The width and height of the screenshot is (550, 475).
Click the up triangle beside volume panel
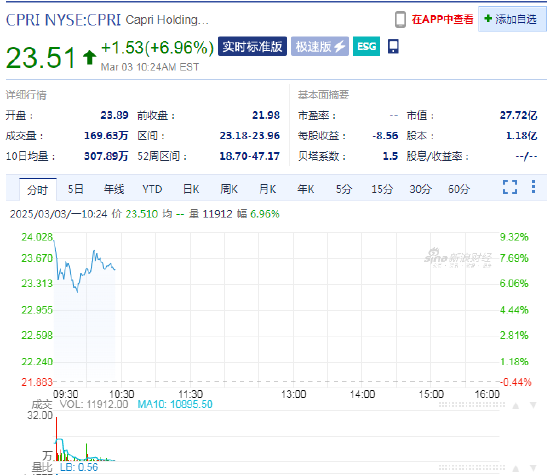[516, 406]
